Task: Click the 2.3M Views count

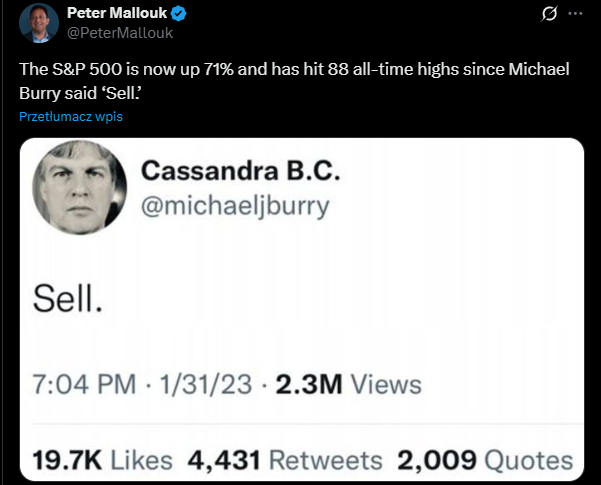Action: tap(345, 384)
